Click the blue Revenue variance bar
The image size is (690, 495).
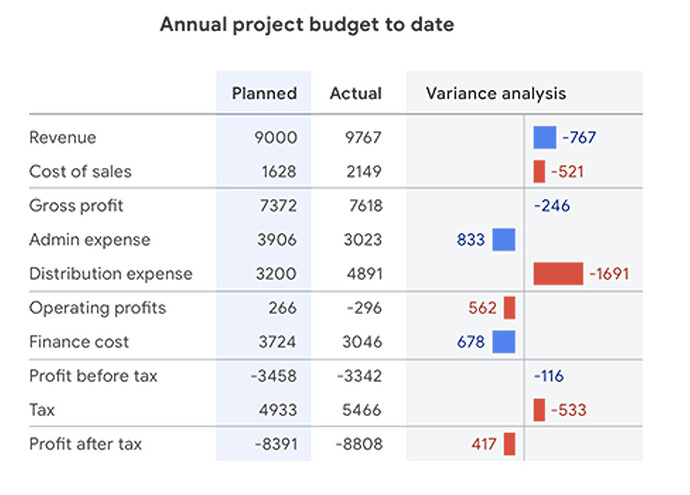point(544,138)
